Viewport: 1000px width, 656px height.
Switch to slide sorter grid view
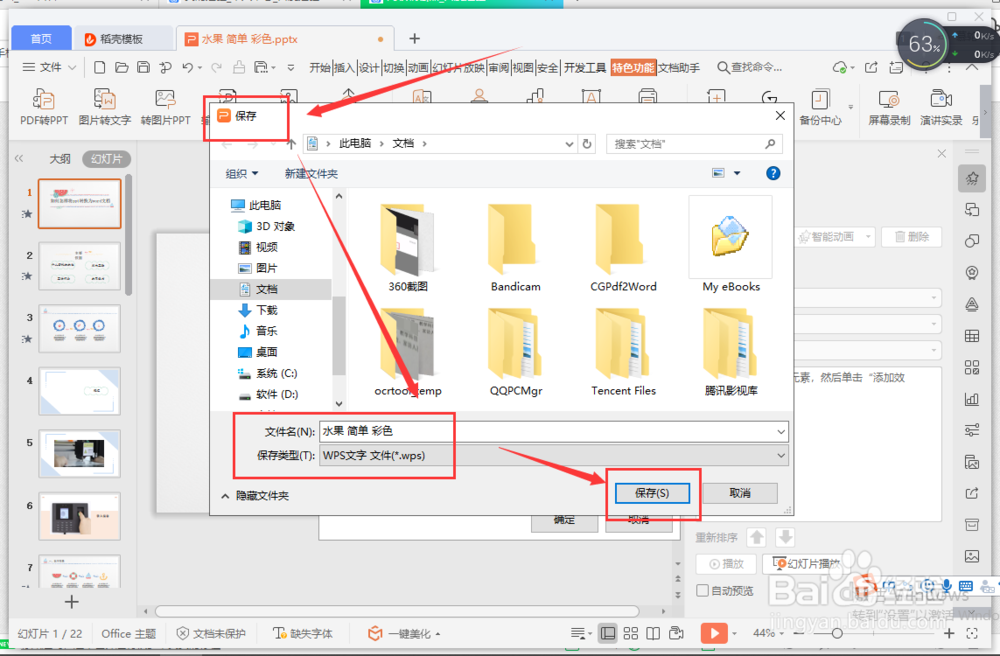tap(631, 633)
